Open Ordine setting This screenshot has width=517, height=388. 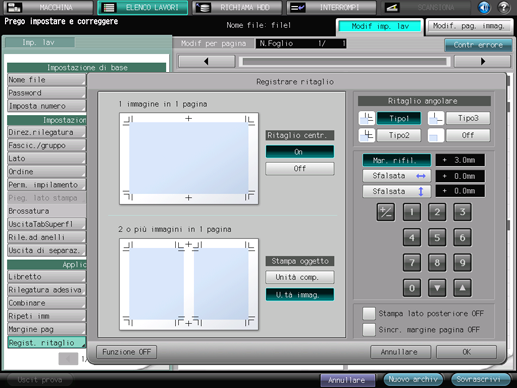tap(46, 172)
